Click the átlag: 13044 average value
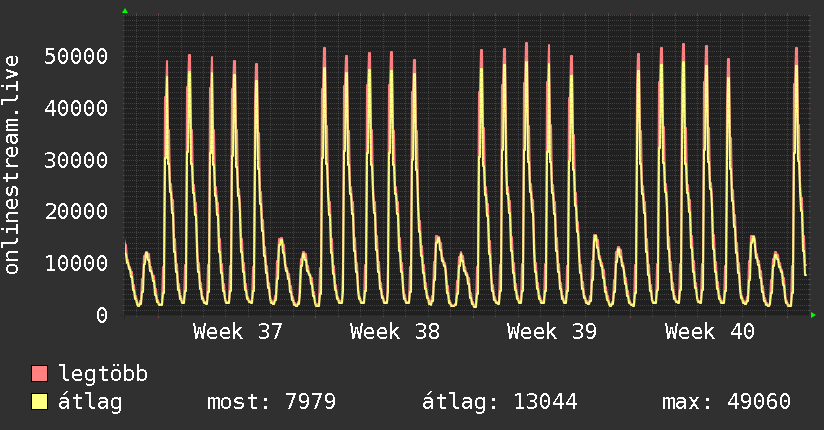This screenshot has width=824, height=430. [x=500, y=402]
